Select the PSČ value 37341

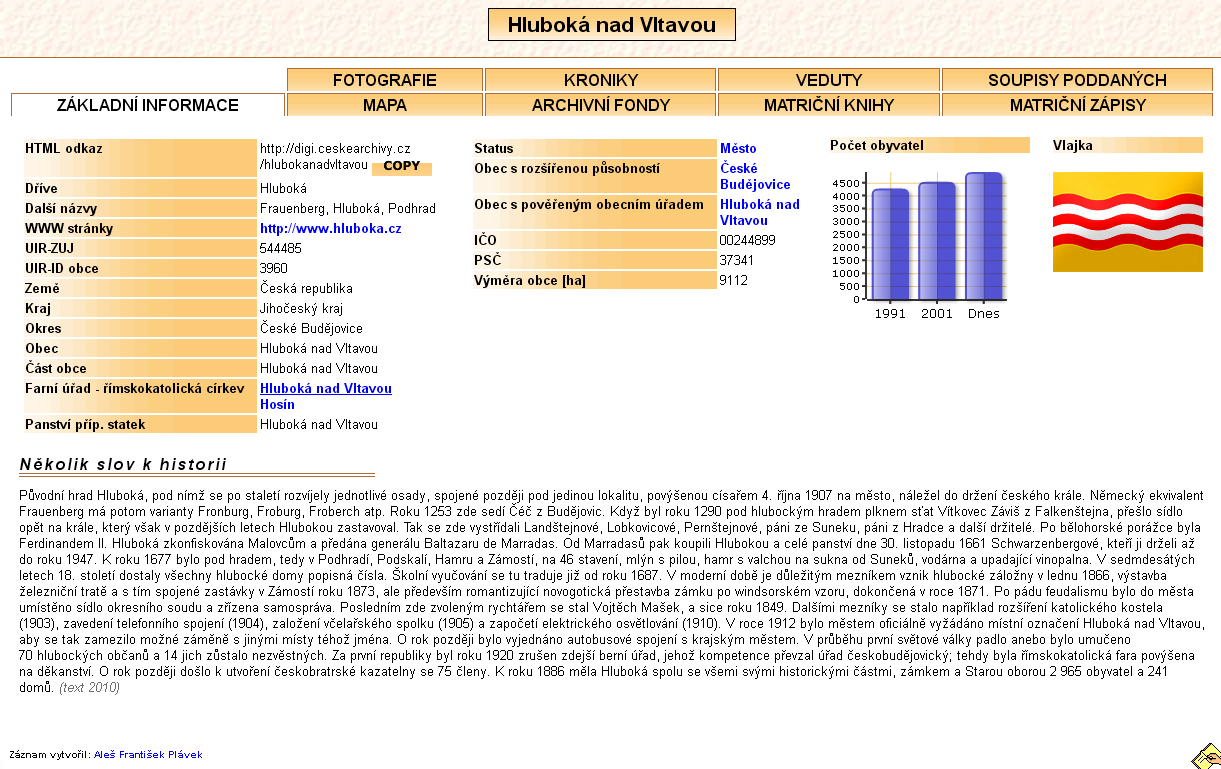point(737,261)
